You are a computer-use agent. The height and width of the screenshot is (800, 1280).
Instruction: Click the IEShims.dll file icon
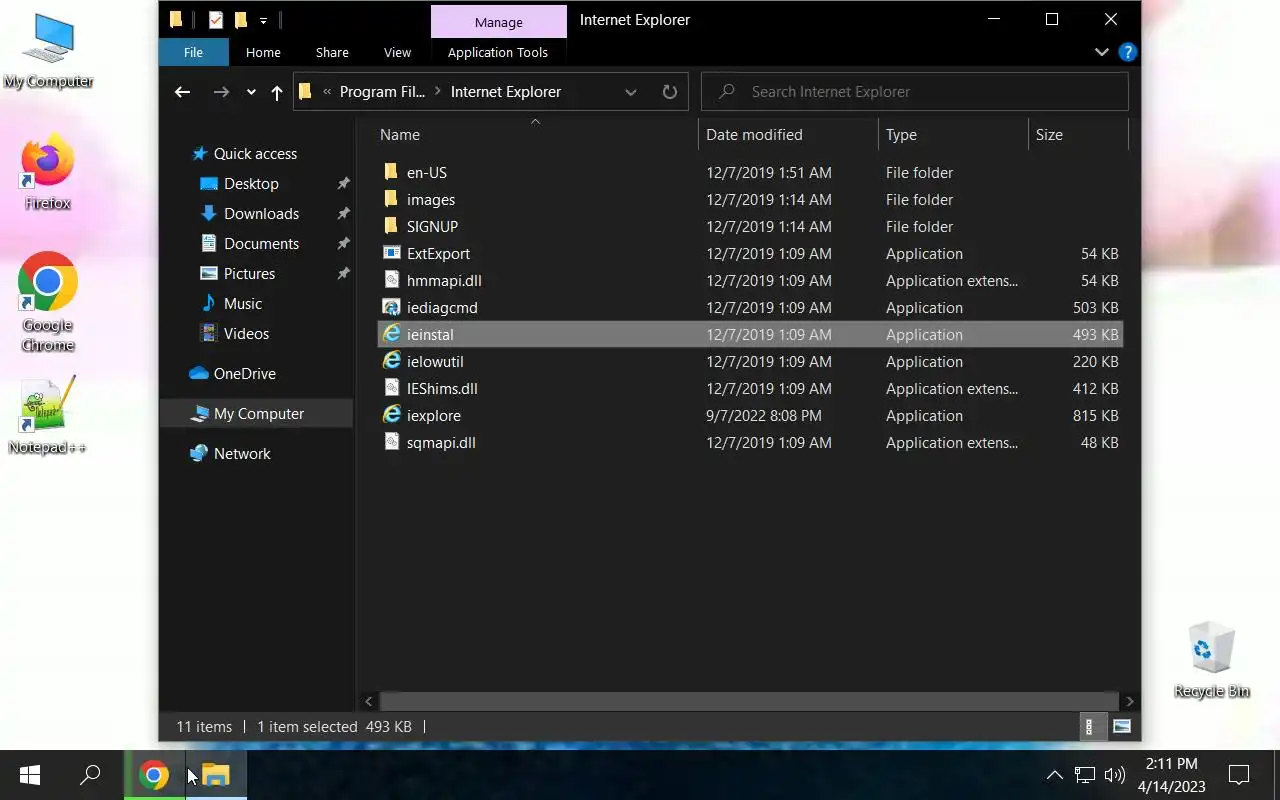click(x=391, y=388)
